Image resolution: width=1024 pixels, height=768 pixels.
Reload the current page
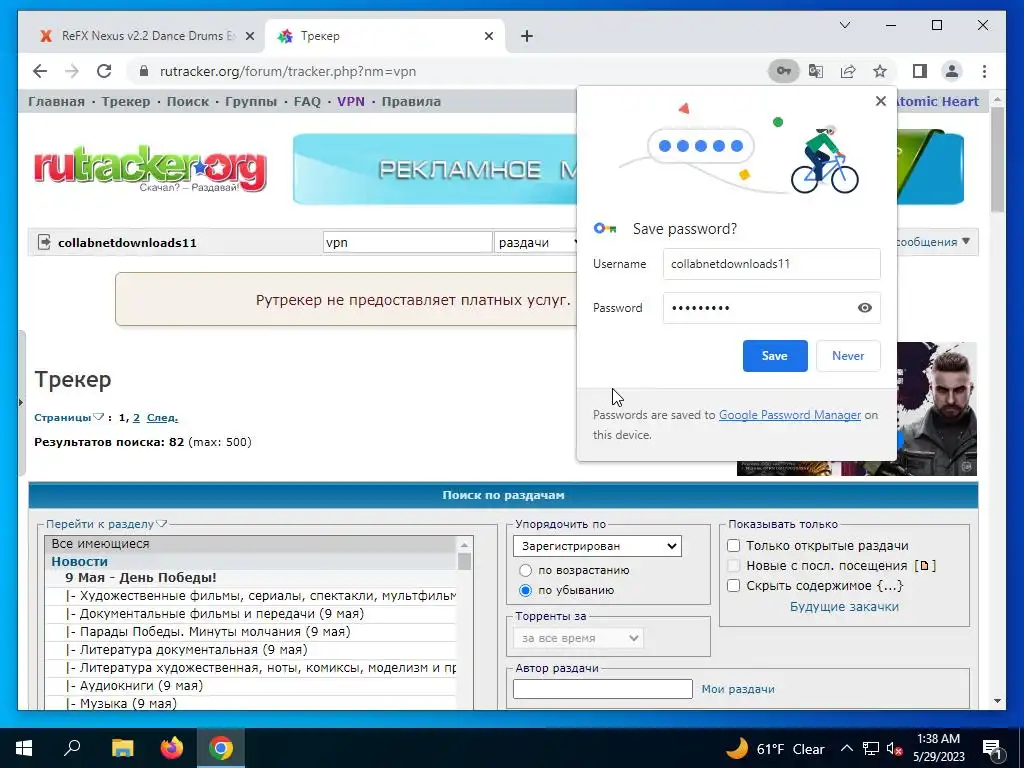coord(104,71)
